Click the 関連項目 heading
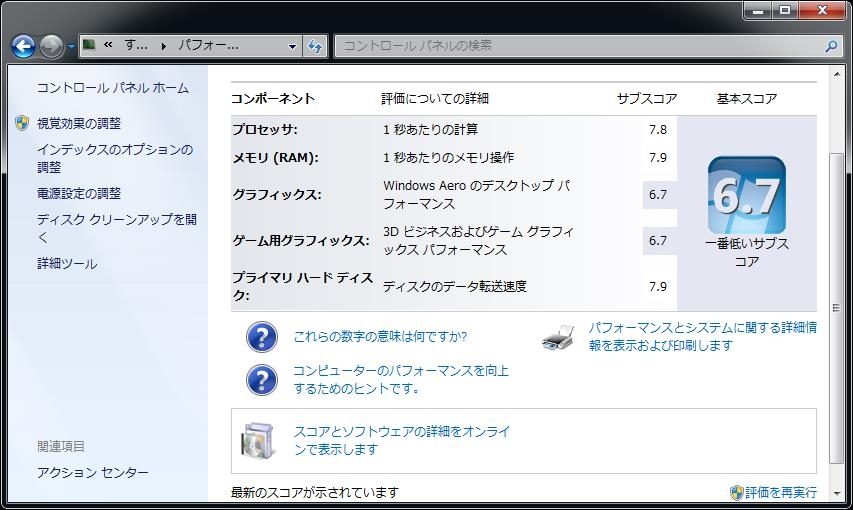The height and width of the screenshot is (510, 853). pos(61,446)
